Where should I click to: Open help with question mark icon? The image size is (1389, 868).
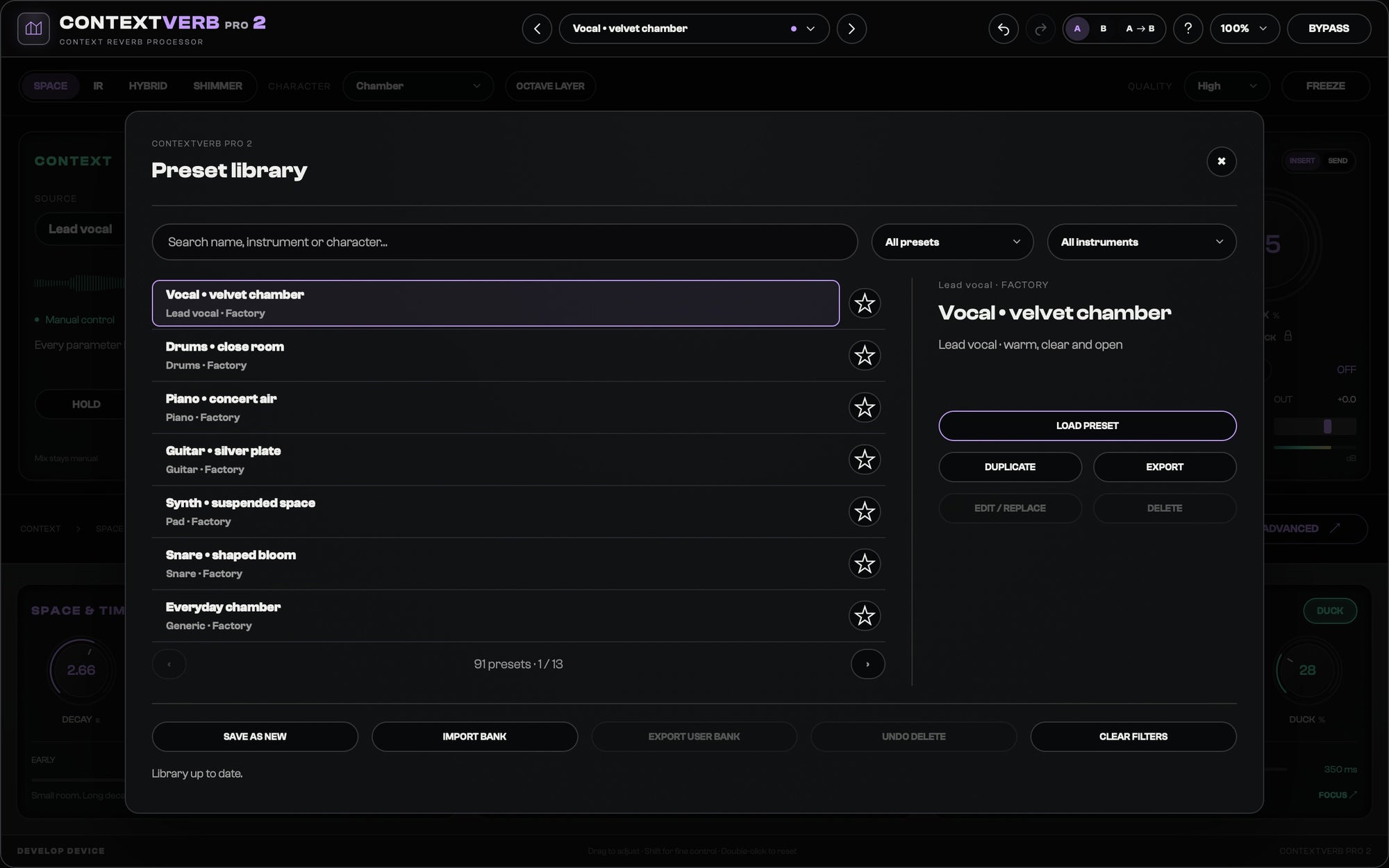(x=1188, y=28)
